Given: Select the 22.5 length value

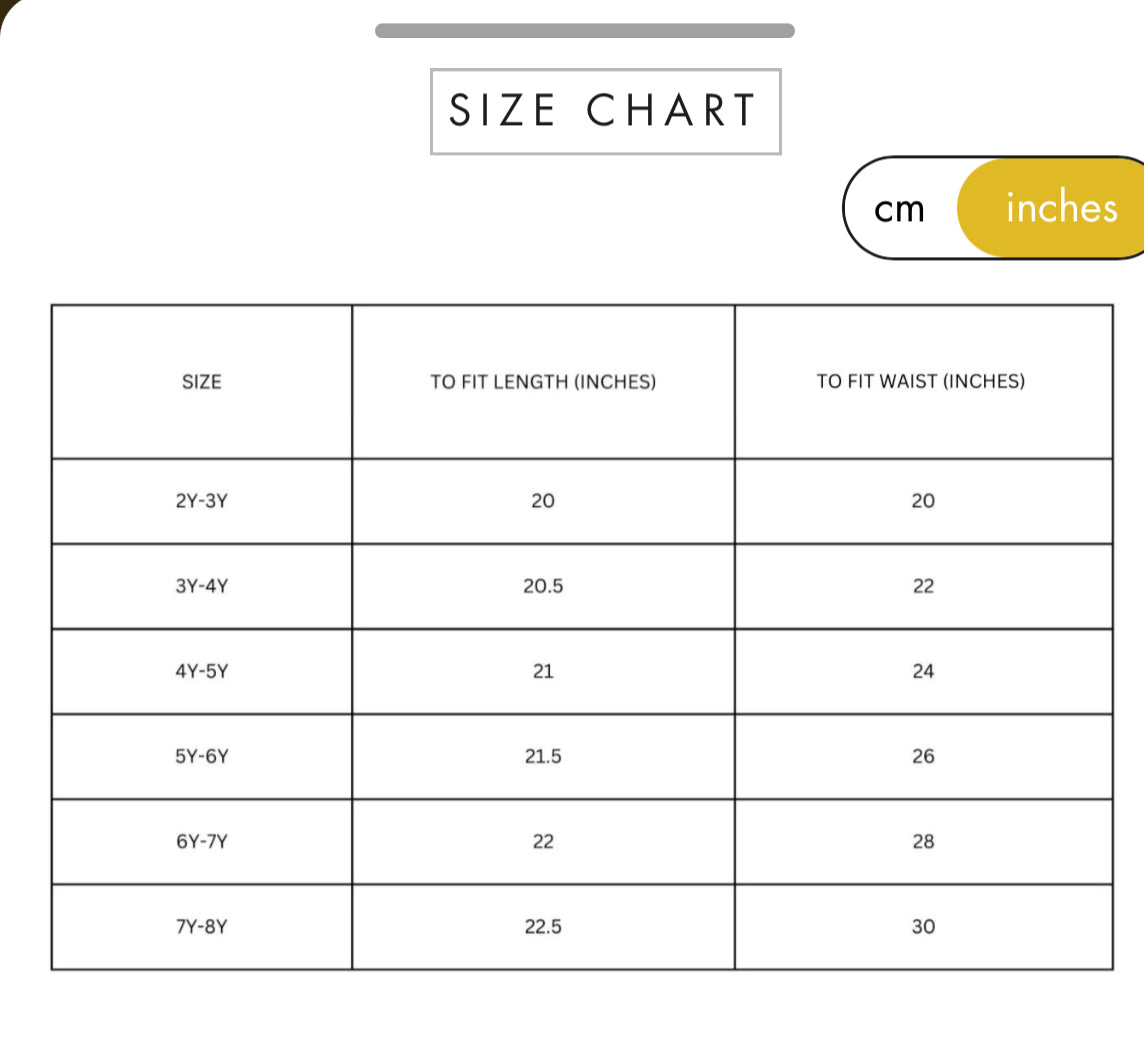Looking at the screenshot, I should pyautogui.click(x=543, y=926).
